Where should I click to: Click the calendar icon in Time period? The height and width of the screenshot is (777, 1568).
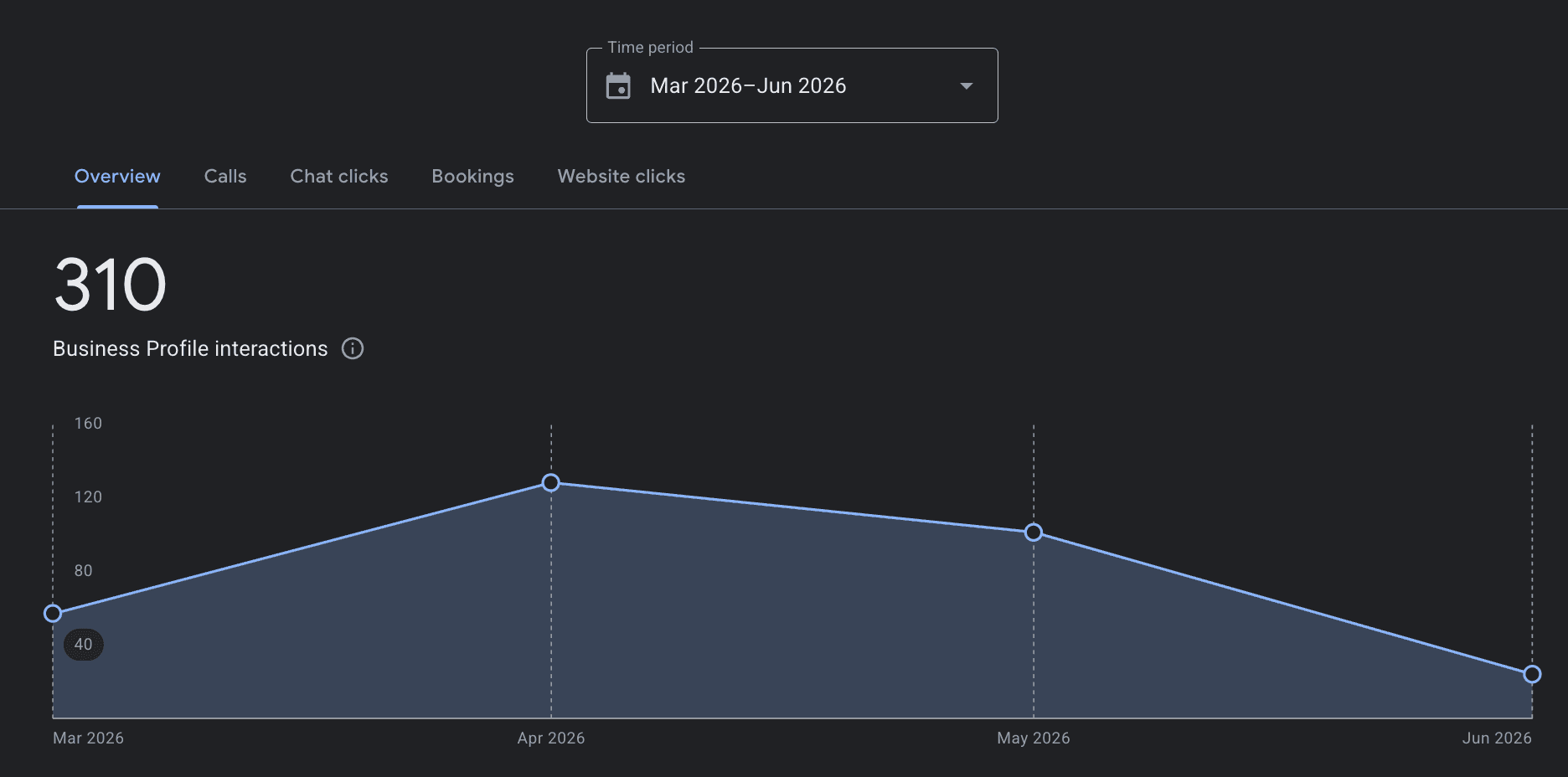[618, 85]
